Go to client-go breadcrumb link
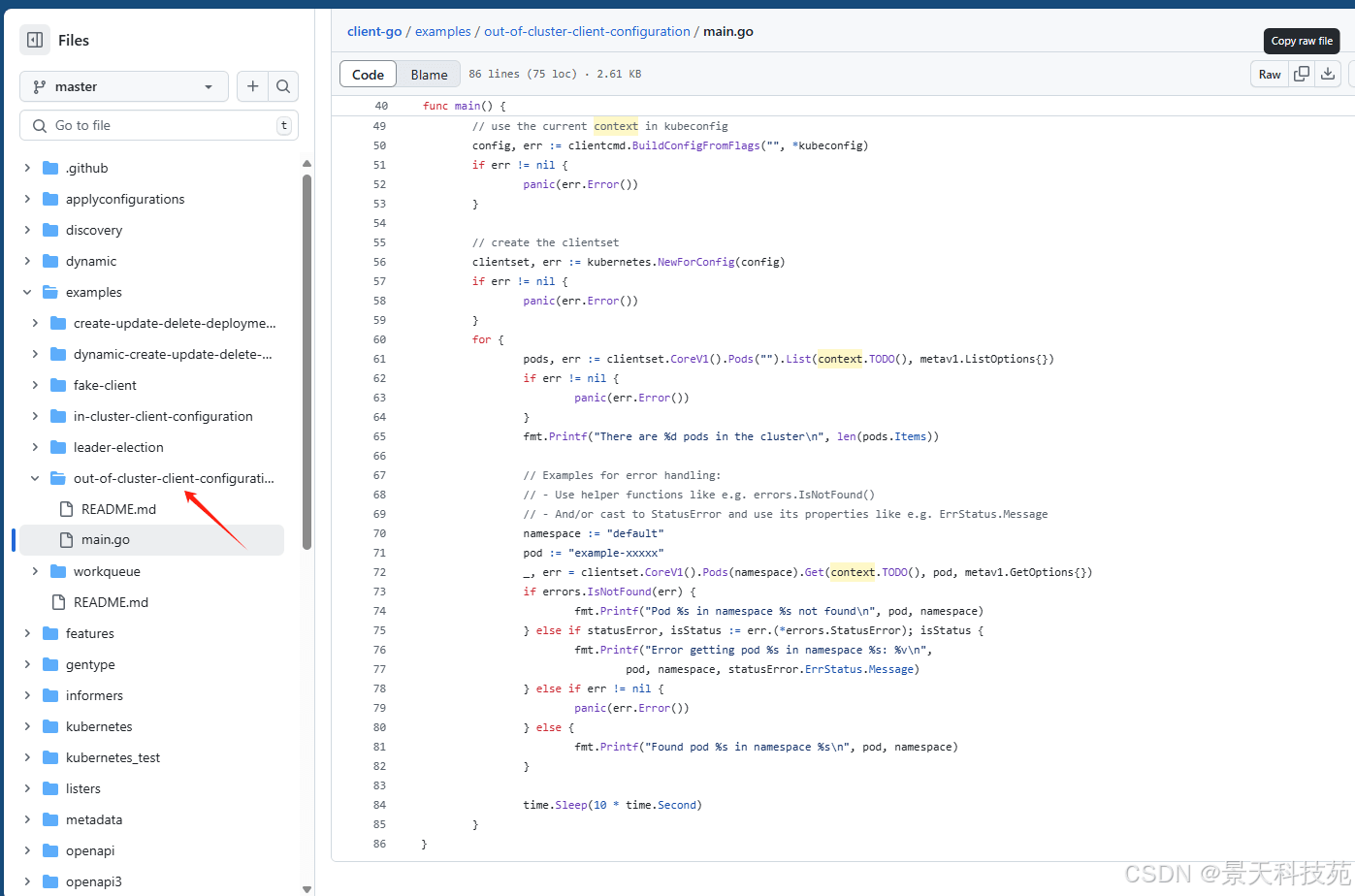The width and height of the screenshot is (1355, 896). [x=374, y=31]
